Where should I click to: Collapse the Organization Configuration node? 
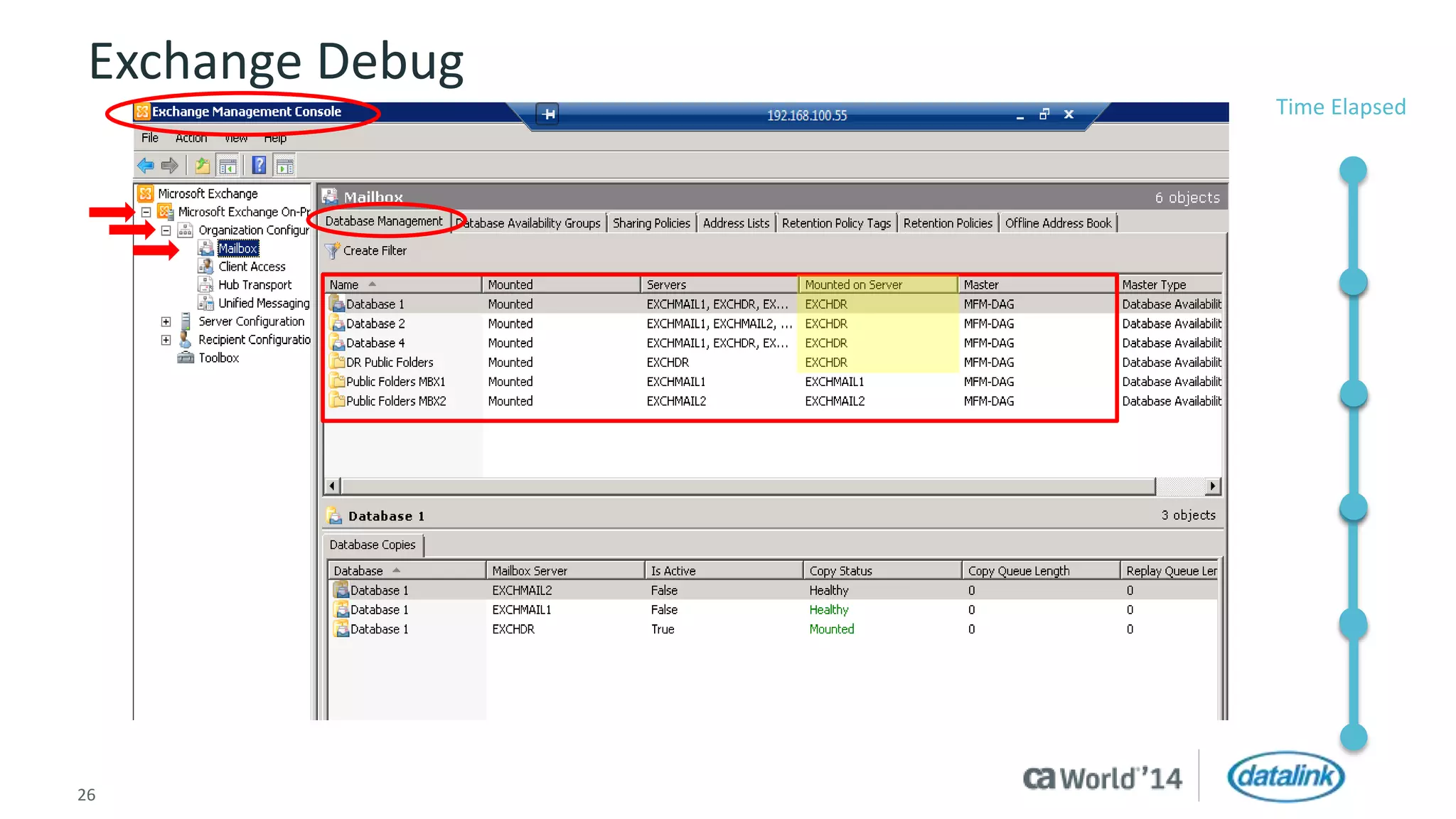click(x=166, y=230)
